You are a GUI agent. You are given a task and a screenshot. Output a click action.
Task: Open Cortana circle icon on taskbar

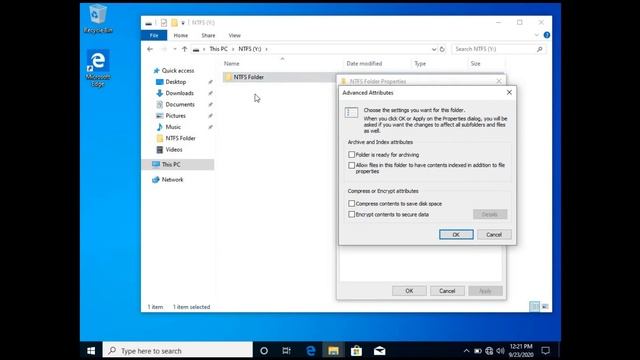pos(264,351)
